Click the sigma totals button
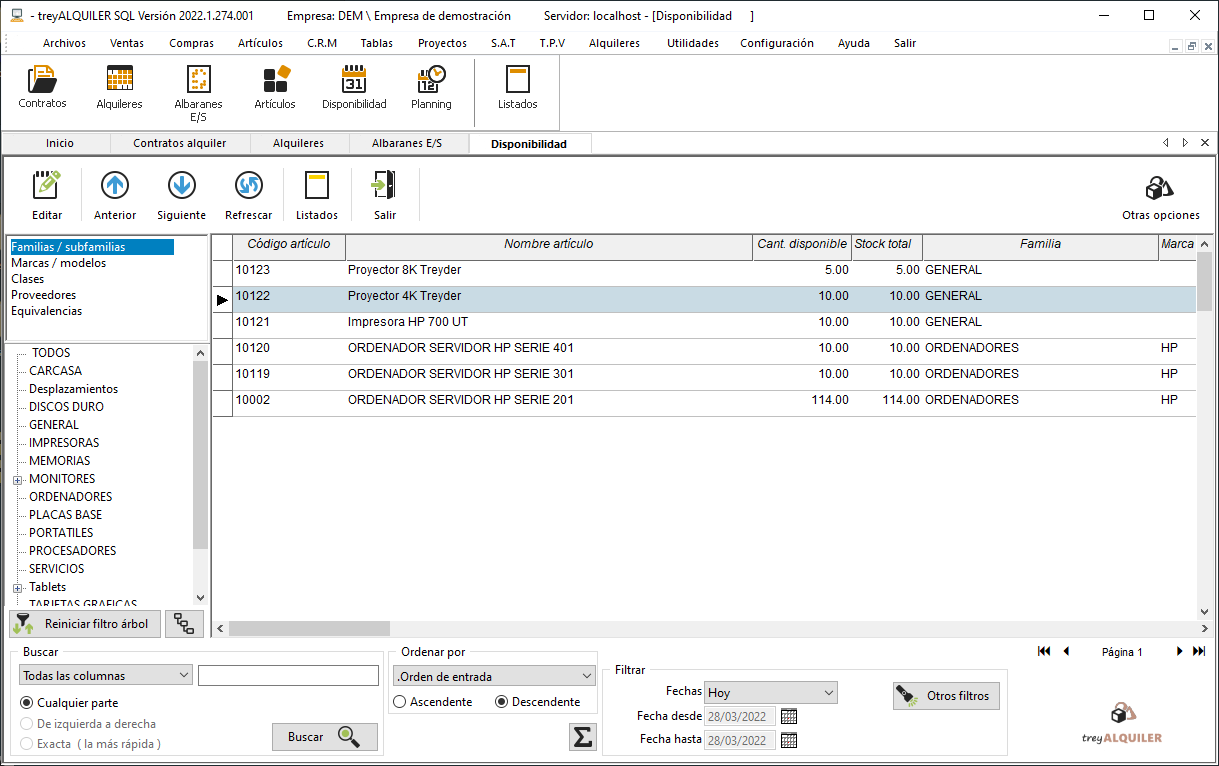The width and height of the screenshot is (1219, 766). tap(582, 737)
